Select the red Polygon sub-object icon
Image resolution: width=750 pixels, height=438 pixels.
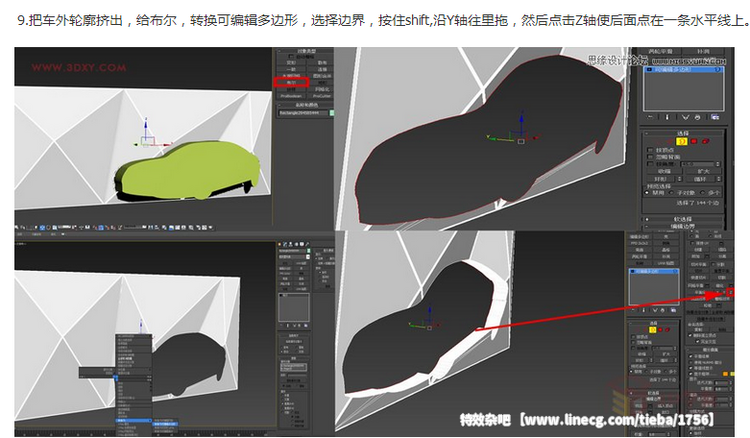[696, 141]
